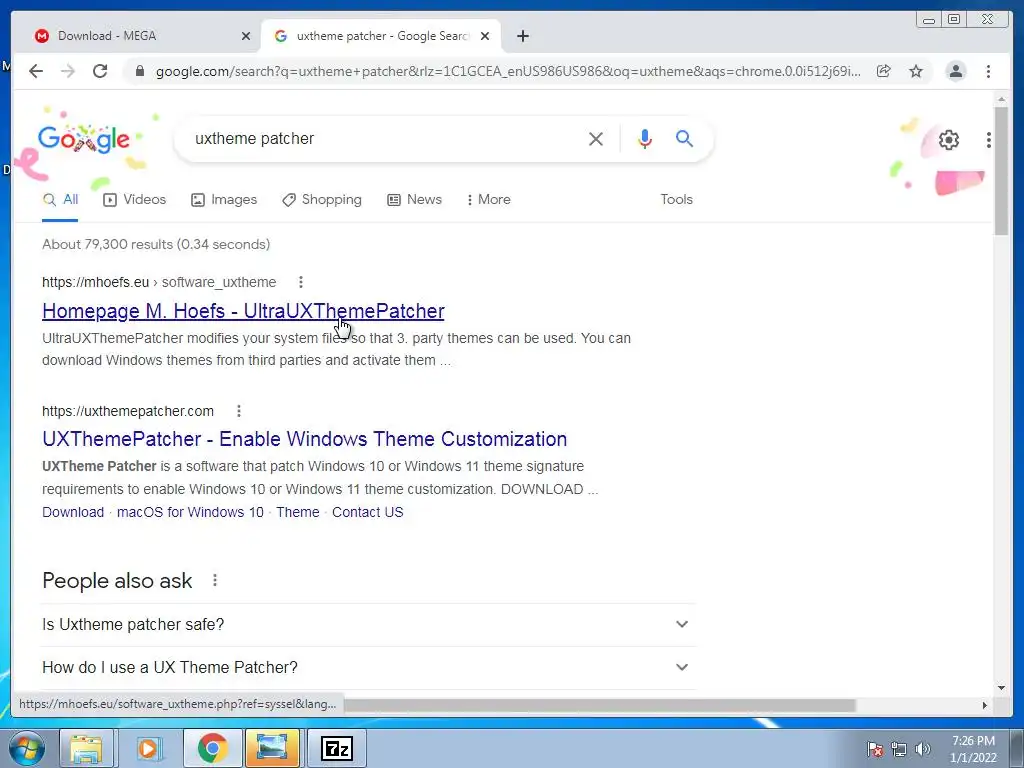Open options for the uxthemepatcher.com result

coord(238,411)
